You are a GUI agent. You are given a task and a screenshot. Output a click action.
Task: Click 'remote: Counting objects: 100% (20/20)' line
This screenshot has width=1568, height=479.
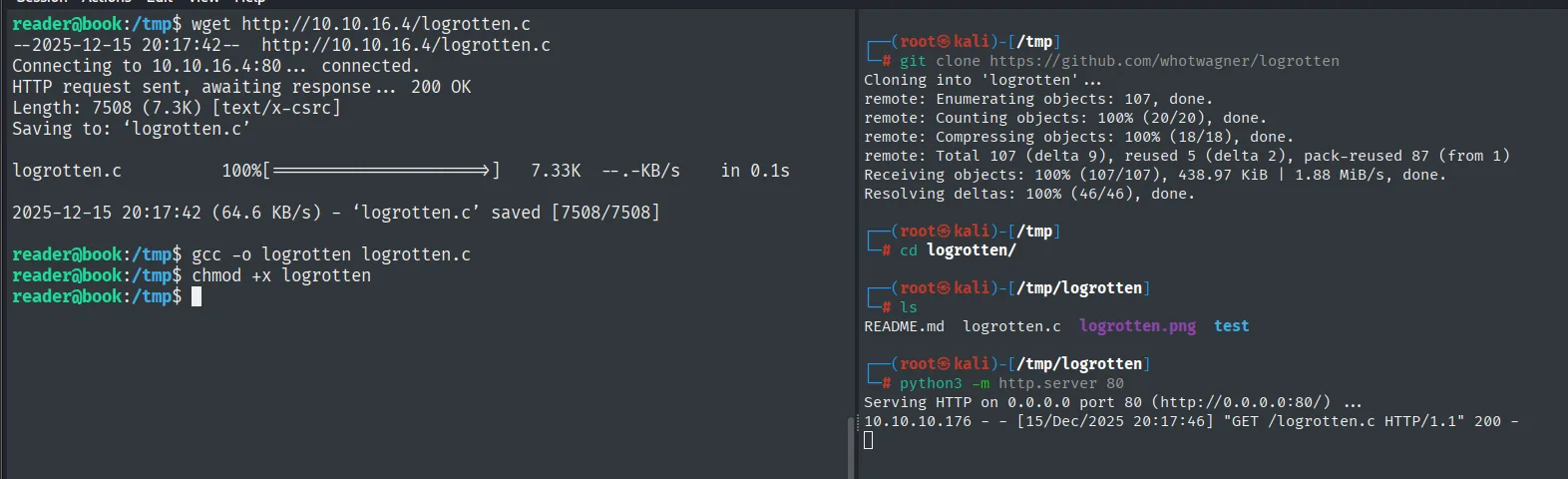1066,118
